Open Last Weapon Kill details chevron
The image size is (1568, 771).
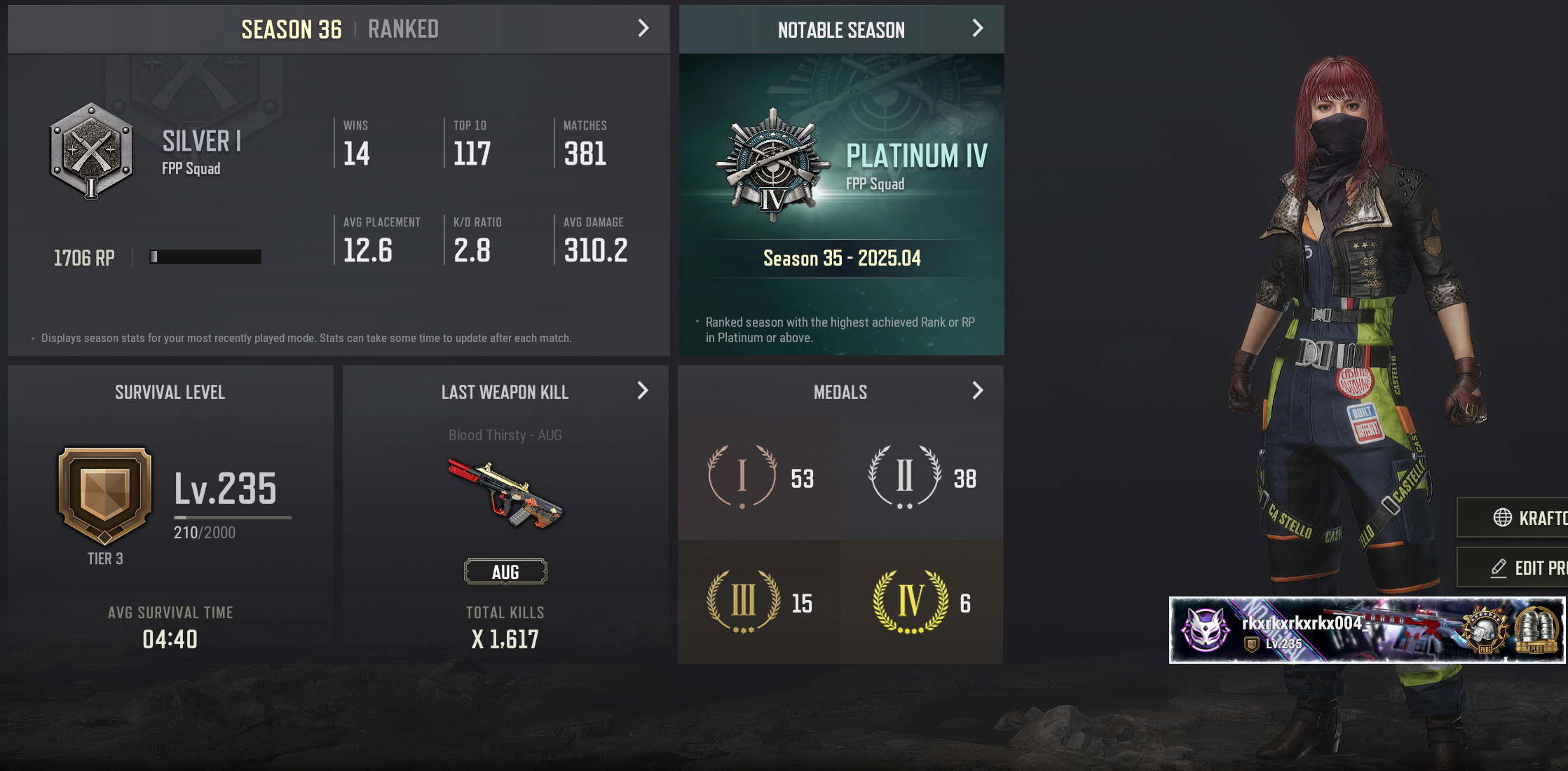(643, 390)
